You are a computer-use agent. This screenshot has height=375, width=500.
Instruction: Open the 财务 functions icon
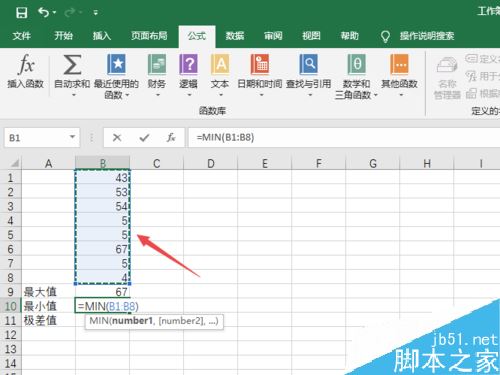tap(157, 64)
